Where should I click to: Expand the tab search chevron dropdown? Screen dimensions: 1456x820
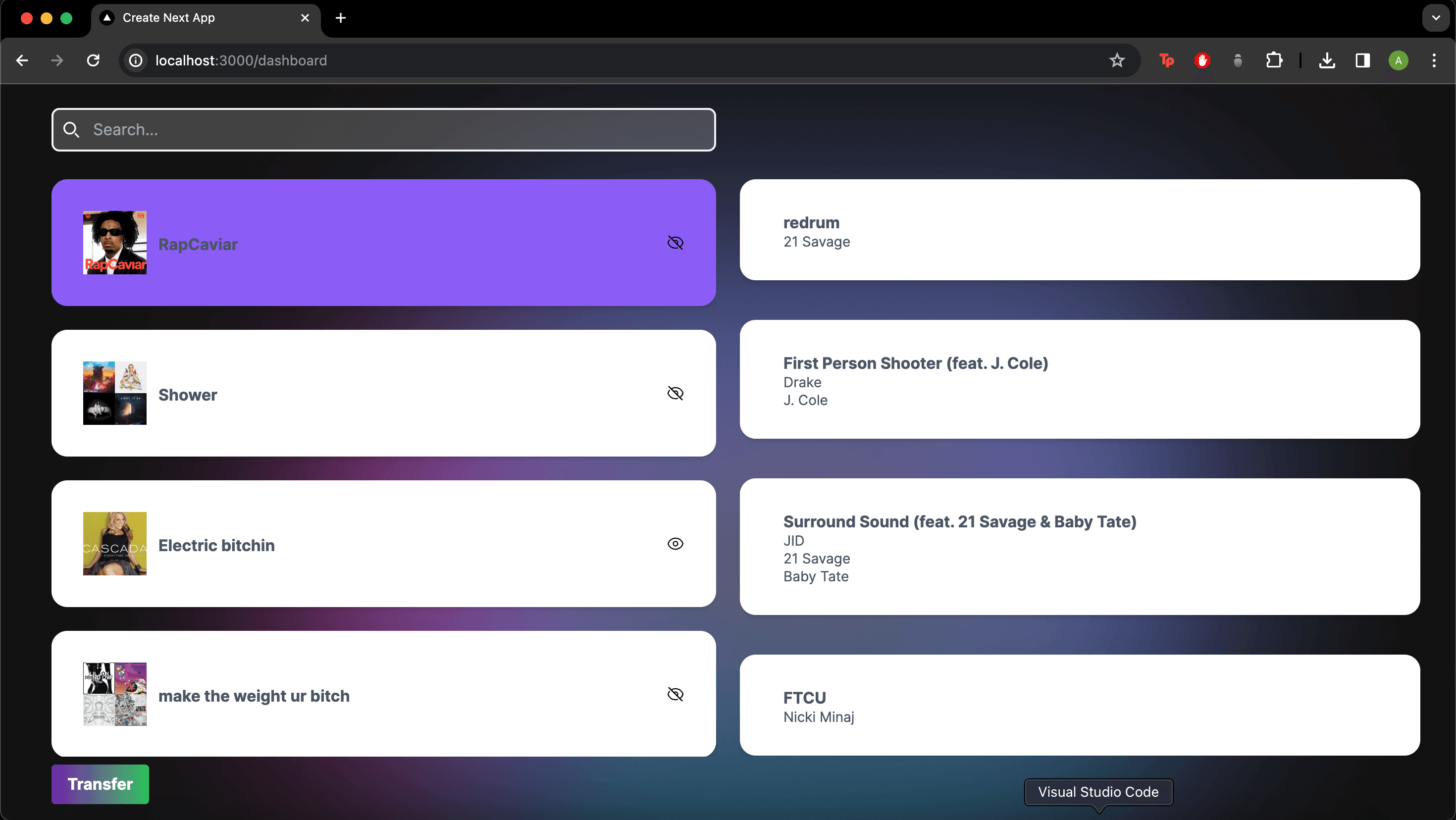point(1436,18)
